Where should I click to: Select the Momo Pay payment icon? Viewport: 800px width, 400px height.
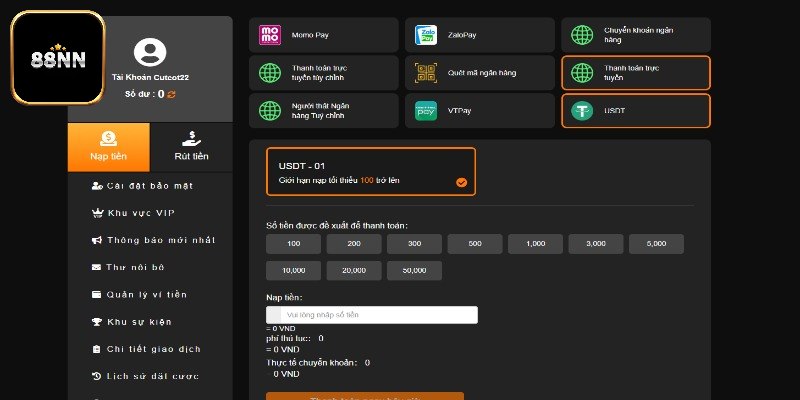coord(270,34)
